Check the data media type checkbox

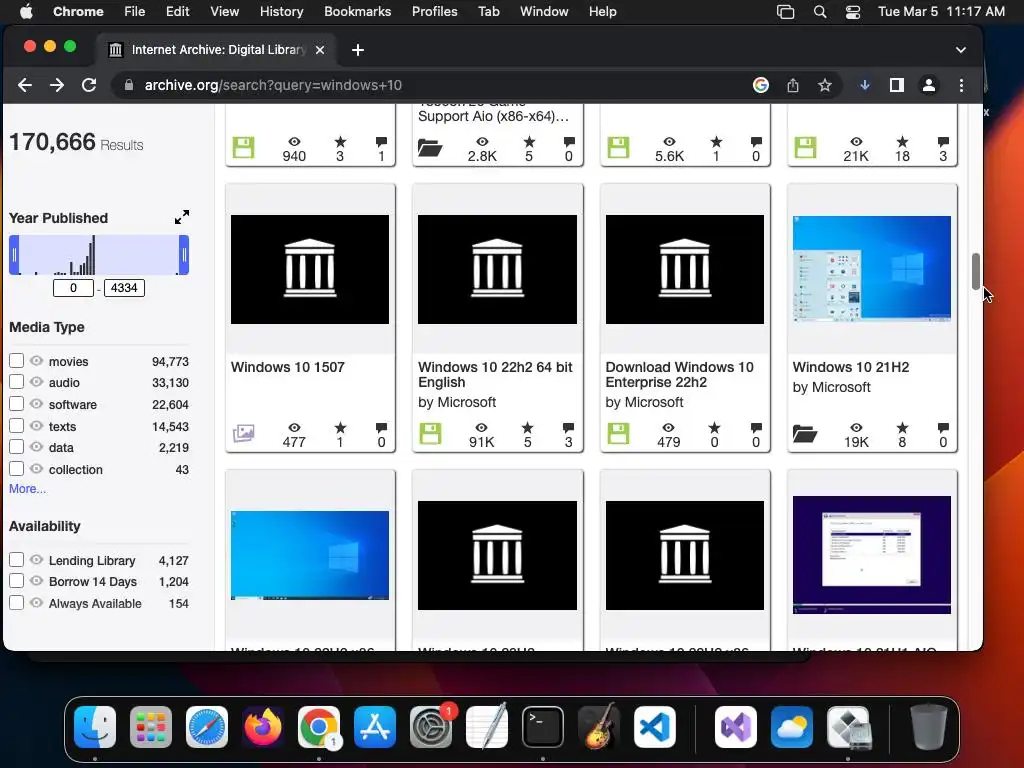[x=16, y=447]
